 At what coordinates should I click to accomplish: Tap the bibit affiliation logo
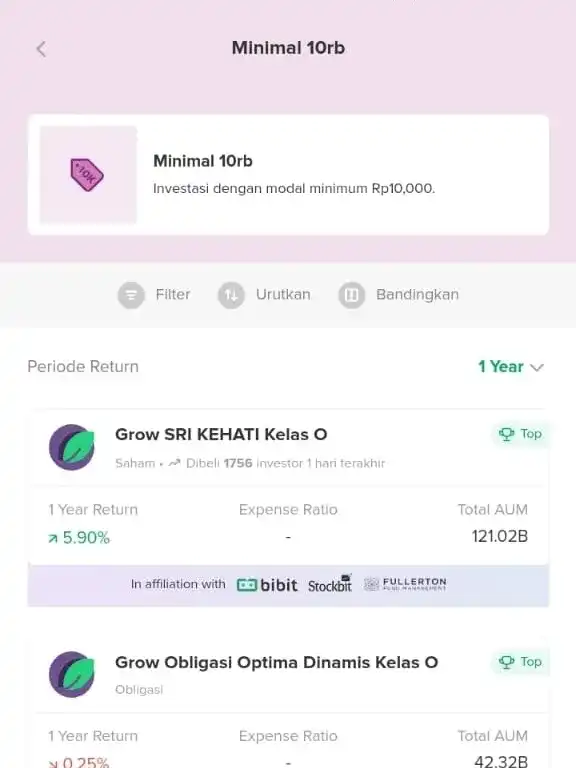pyautogui.click(x=267, y=585)
